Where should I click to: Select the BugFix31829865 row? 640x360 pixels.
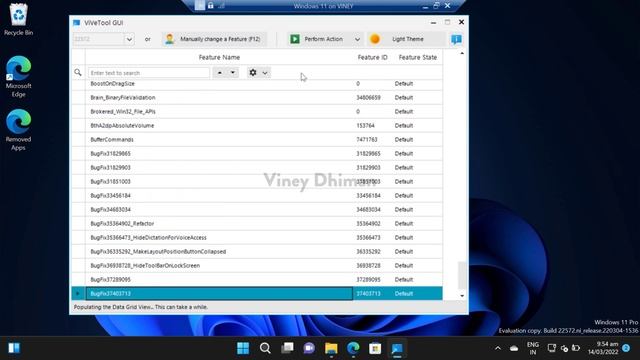257,153
